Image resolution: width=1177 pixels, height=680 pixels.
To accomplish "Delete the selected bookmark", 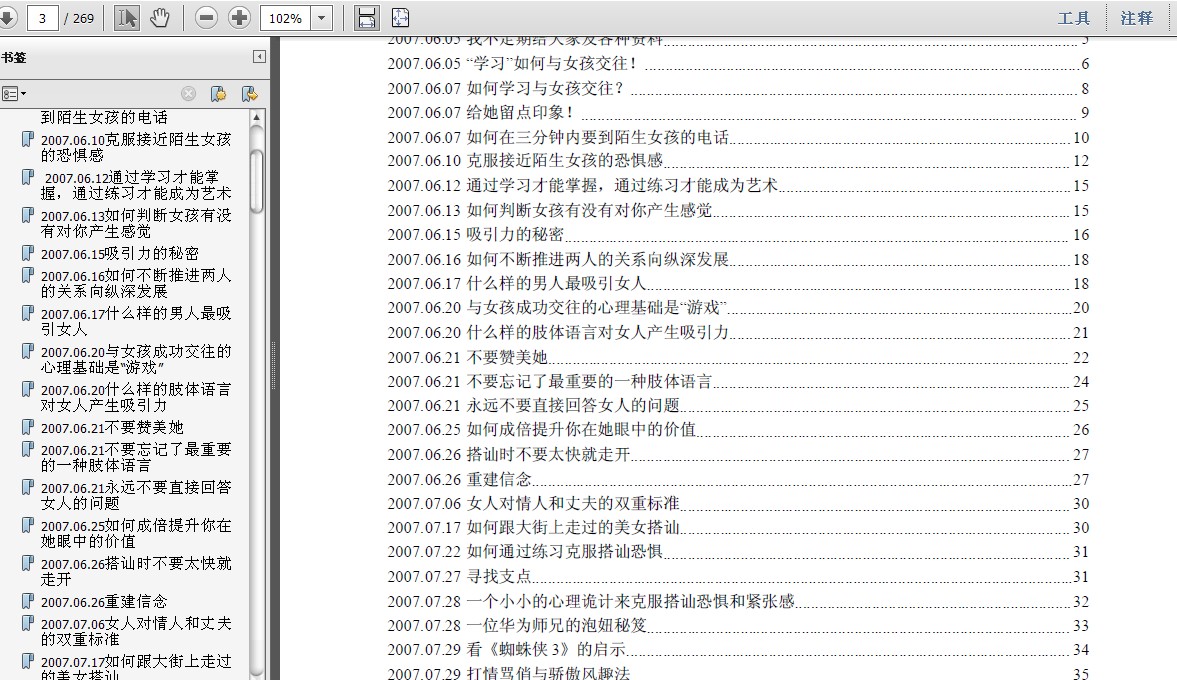I will coord(188,93).
